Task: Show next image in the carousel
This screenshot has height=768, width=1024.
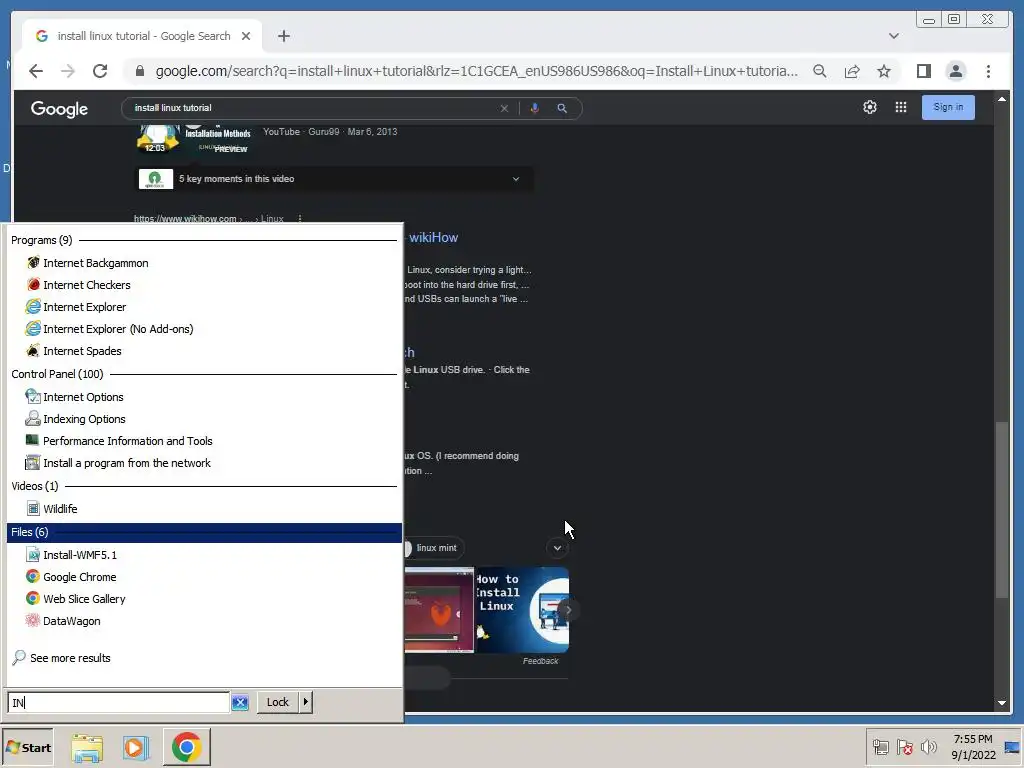Action: pos(569,610)
